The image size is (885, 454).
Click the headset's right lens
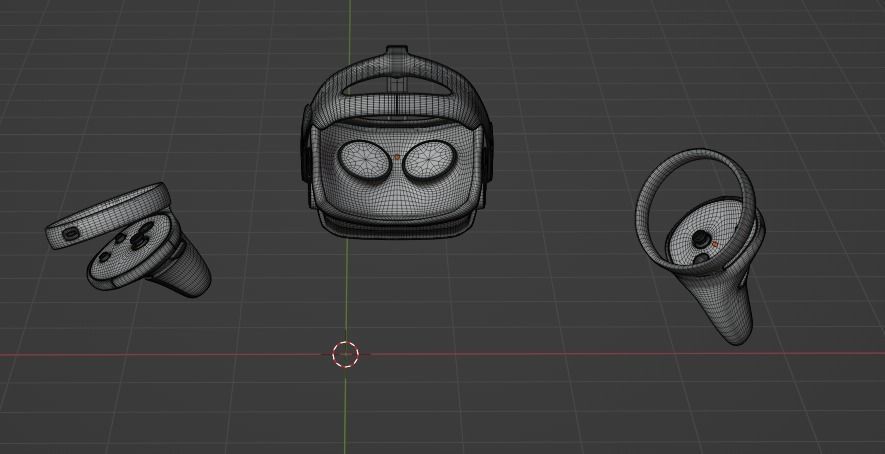430,160
